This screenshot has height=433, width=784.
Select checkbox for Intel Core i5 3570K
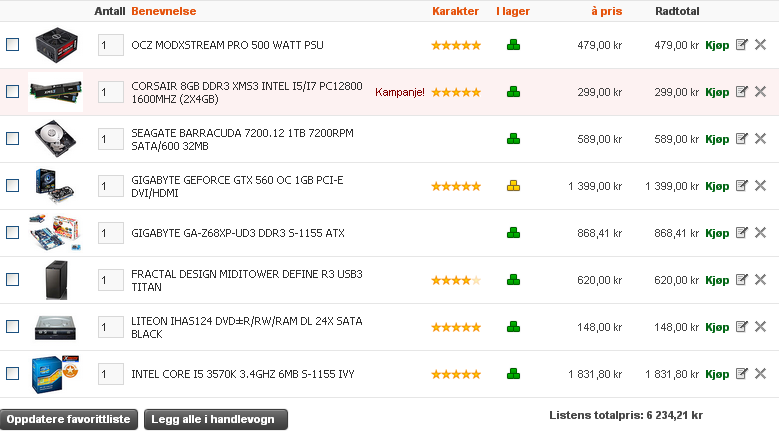click(x=12, y=374)
